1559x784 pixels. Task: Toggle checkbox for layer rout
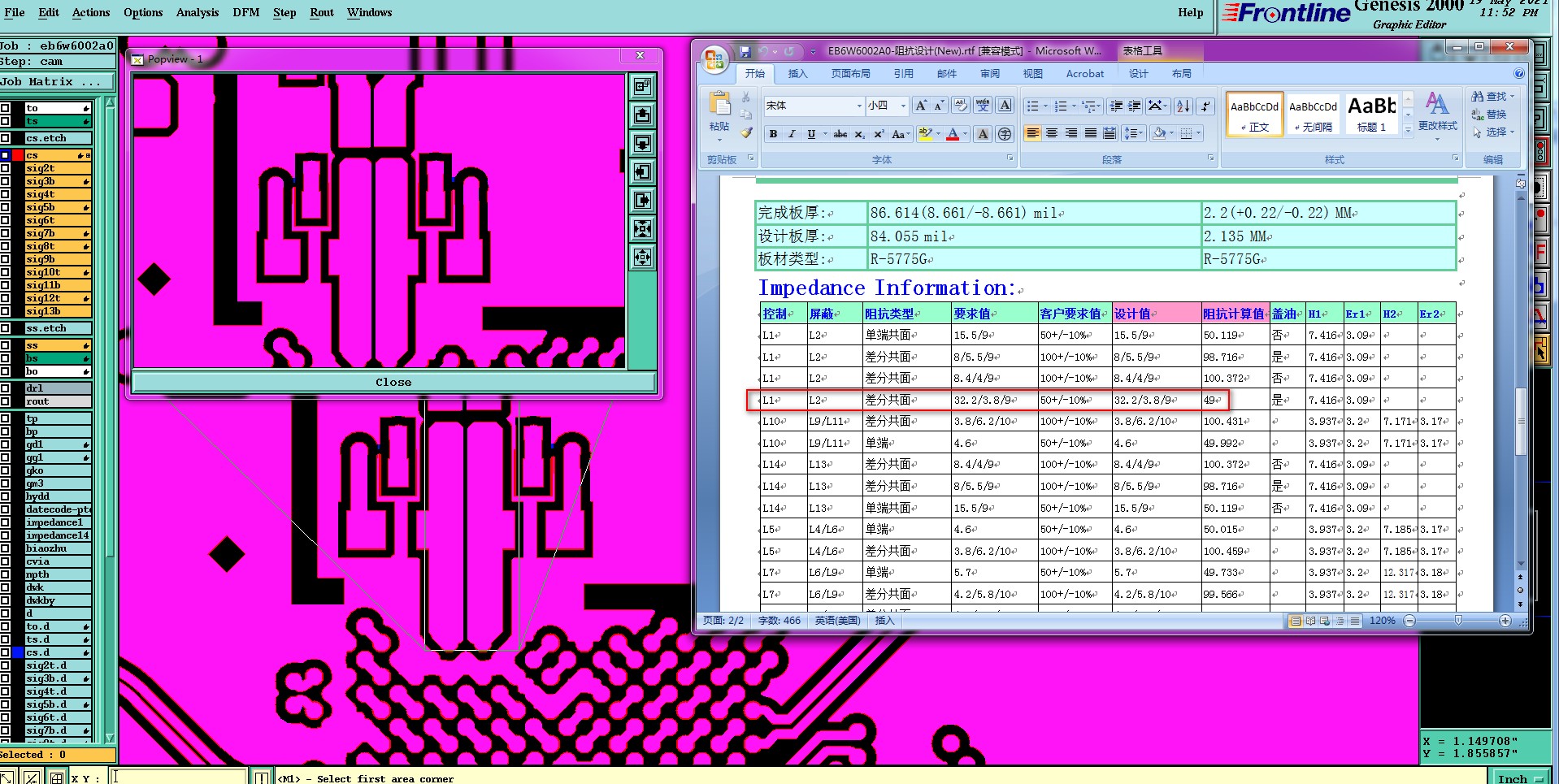coord(6,401)
